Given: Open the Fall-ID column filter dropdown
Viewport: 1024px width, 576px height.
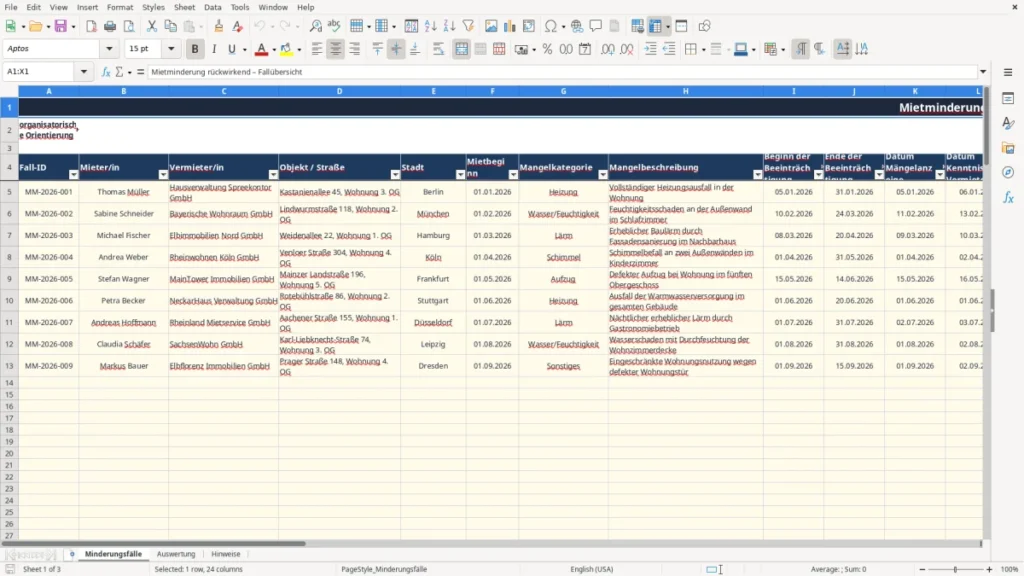Looking at the screenshot, I should pos(73,174).
